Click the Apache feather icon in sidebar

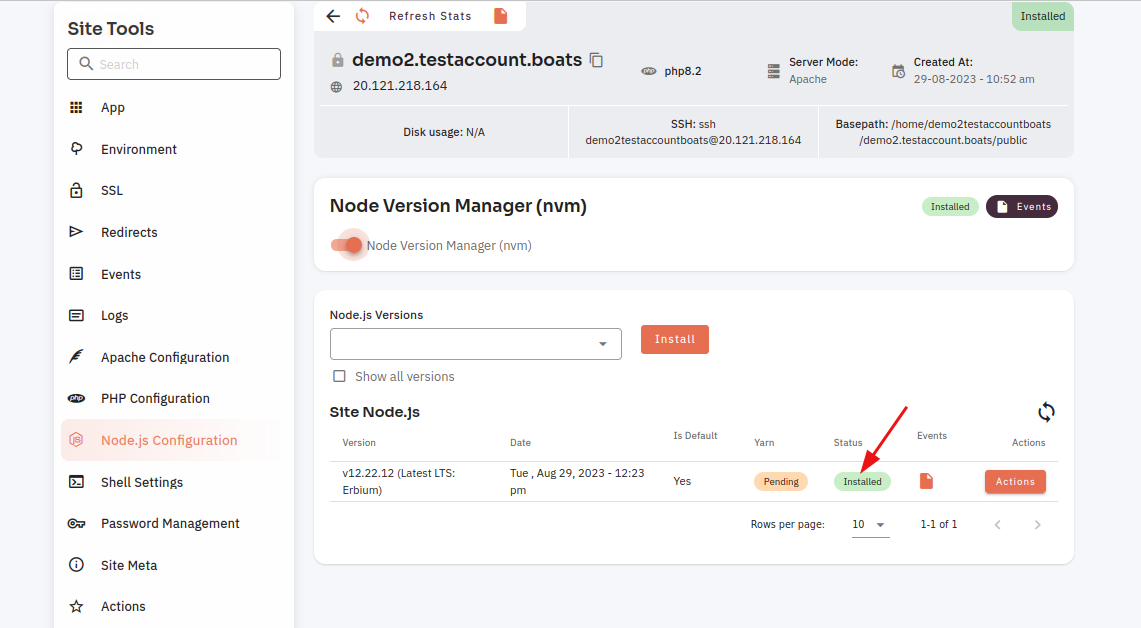(x=76, y=357)
